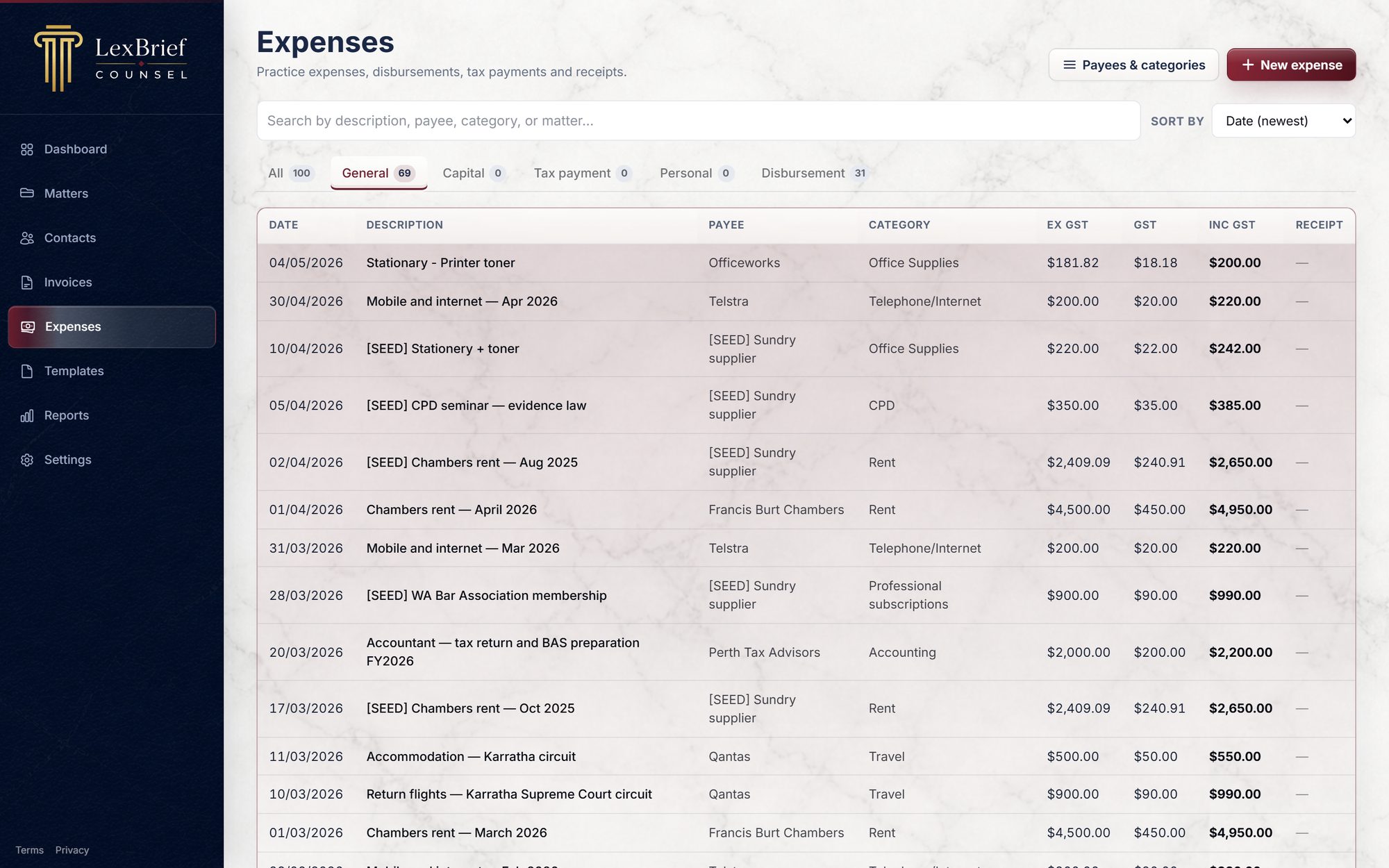Click the Contacts people icon

(27, 238)
